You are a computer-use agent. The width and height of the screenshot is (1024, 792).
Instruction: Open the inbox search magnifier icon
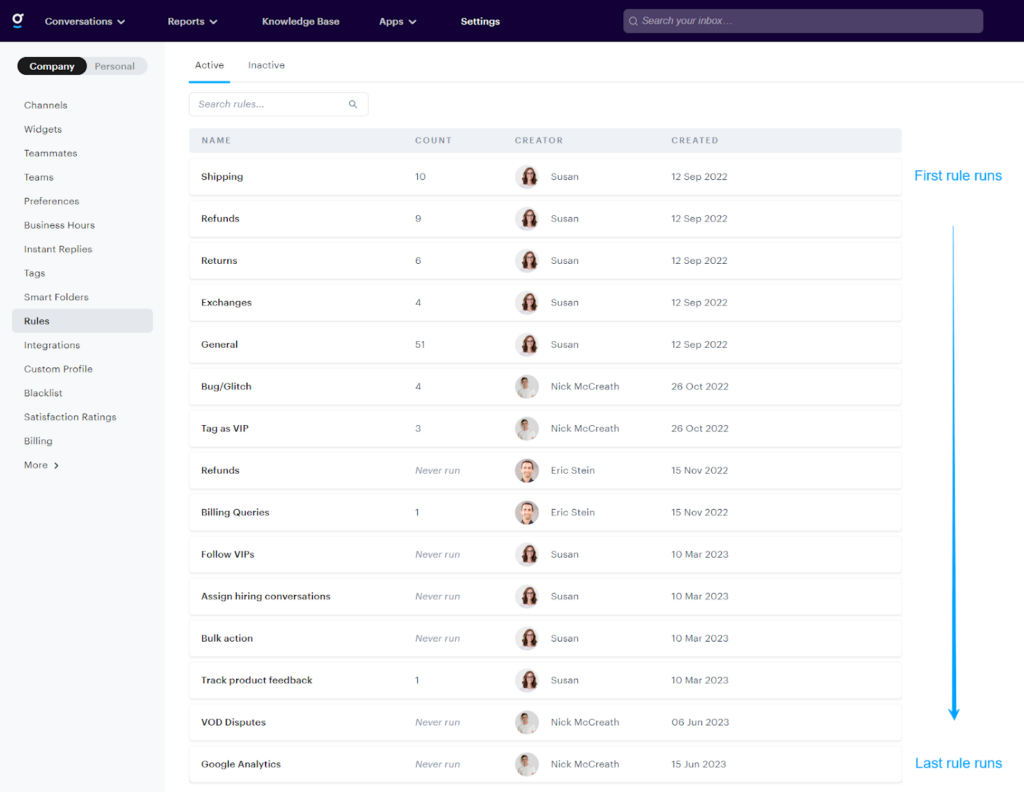[634, 20]
